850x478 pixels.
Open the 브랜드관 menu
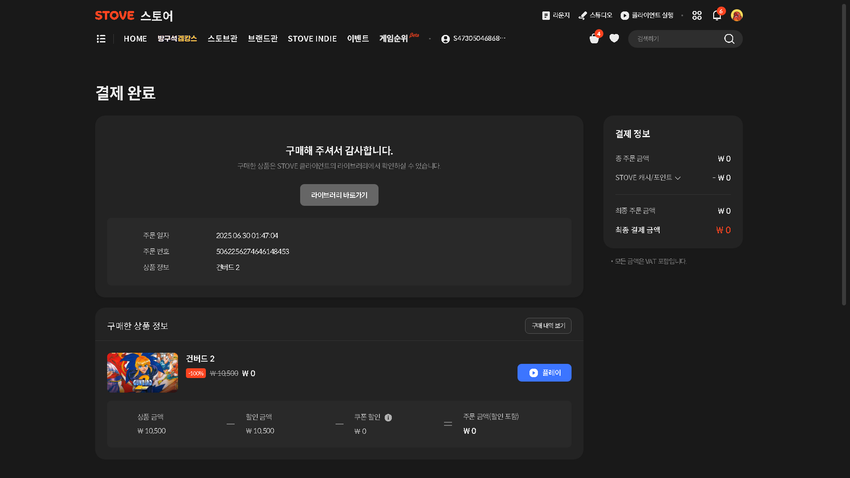click(x=262, y=38)
